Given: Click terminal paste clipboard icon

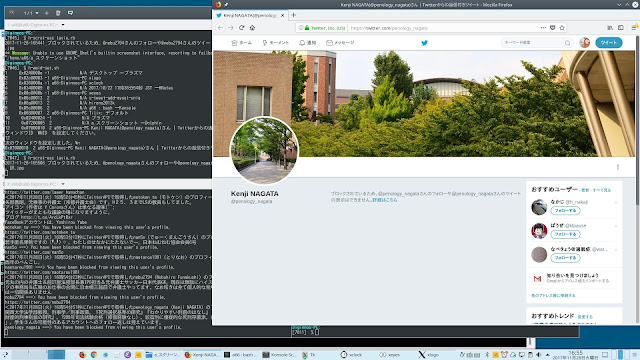Looking at the screenshot, I should click(58, 13).
